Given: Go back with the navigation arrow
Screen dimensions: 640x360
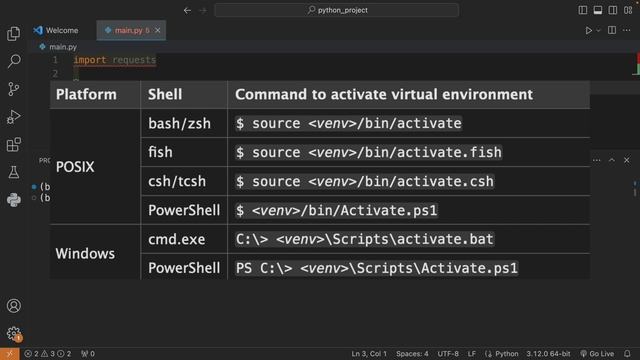Looking at the screenshot, I should pos(187,10).
